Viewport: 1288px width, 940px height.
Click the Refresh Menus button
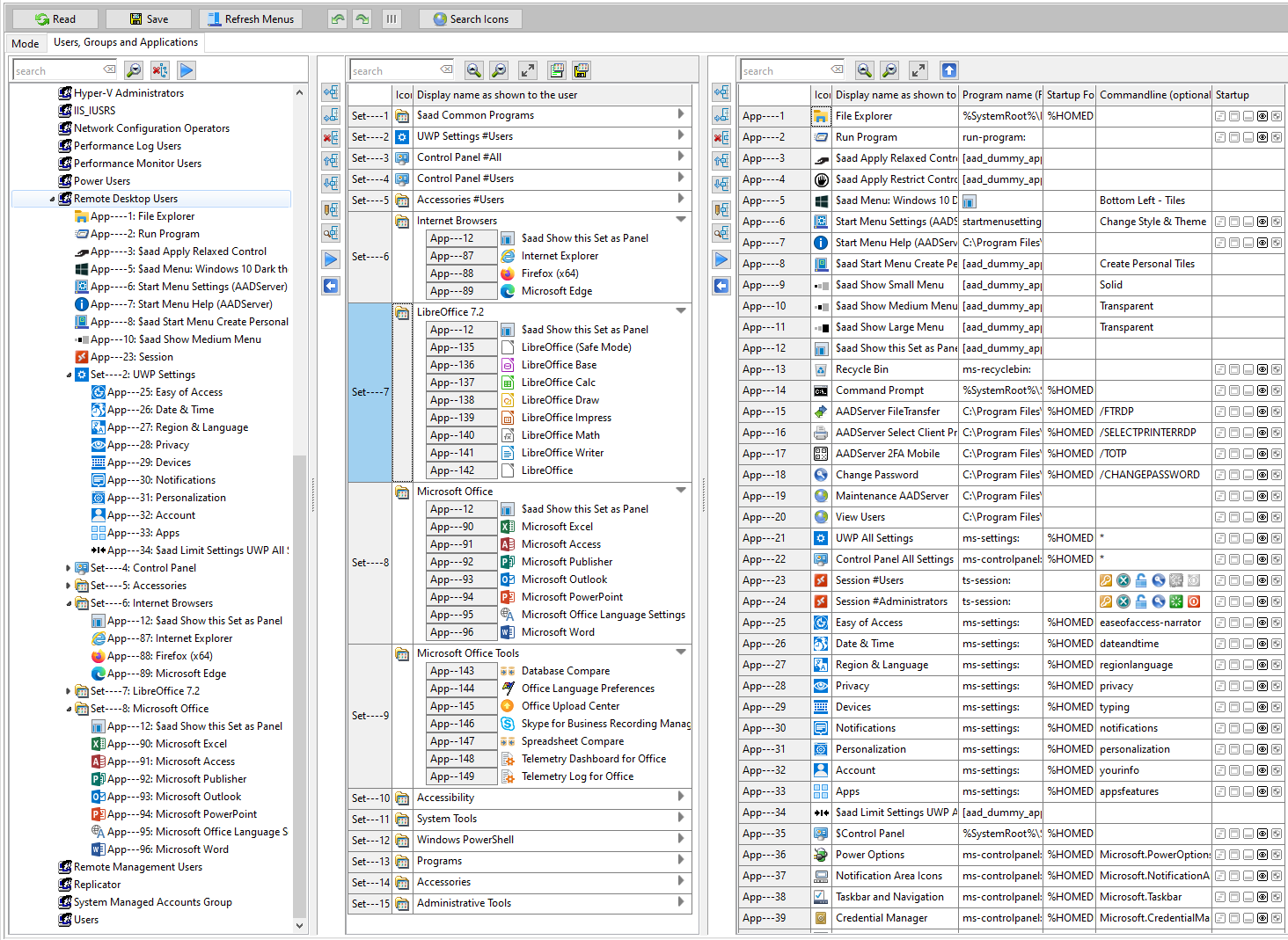tap(251, 19)
